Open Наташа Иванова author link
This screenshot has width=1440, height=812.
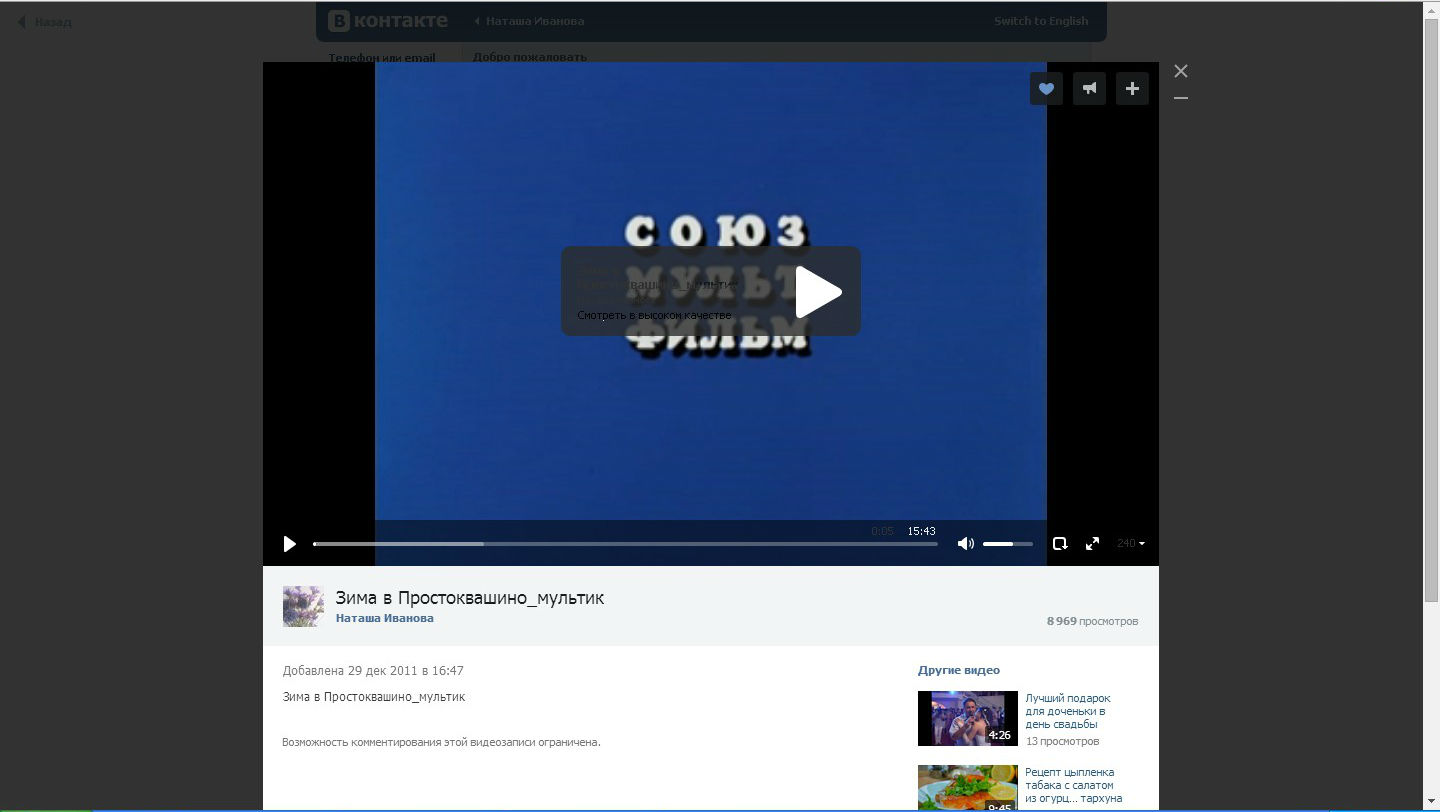point(384,618)
